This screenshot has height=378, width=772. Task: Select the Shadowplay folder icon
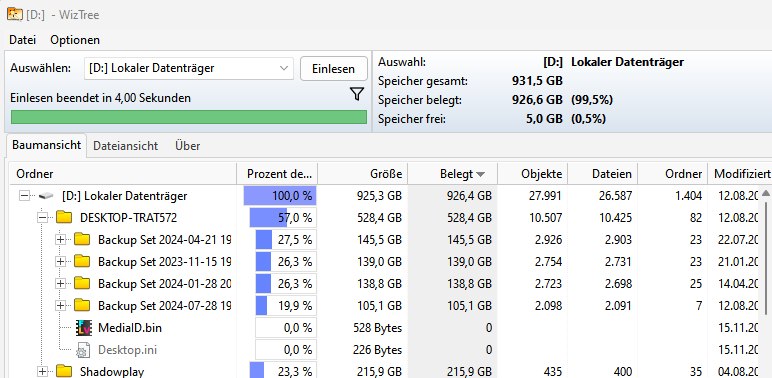[64, 371]
